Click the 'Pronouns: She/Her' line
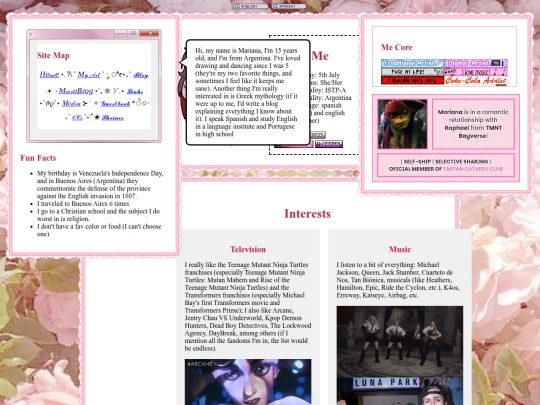Viewport: 540px width, 405px height. (326, 83)
